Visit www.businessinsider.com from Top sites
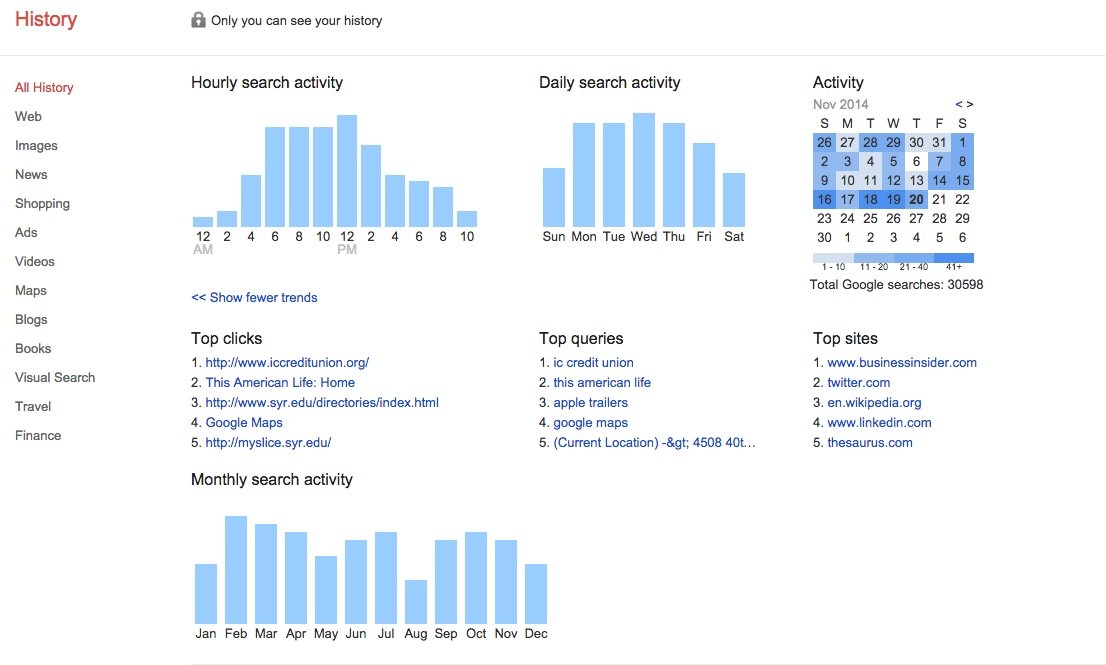This screenshot has width=1106, height=665. point(901,363)
